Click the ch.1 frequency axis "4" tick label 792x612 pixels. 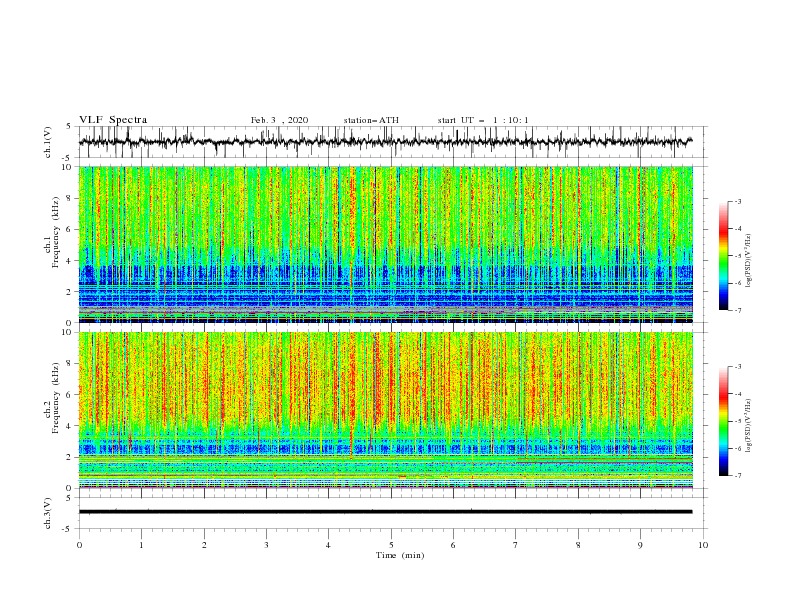pyautogui.click(x=70, y=261)
